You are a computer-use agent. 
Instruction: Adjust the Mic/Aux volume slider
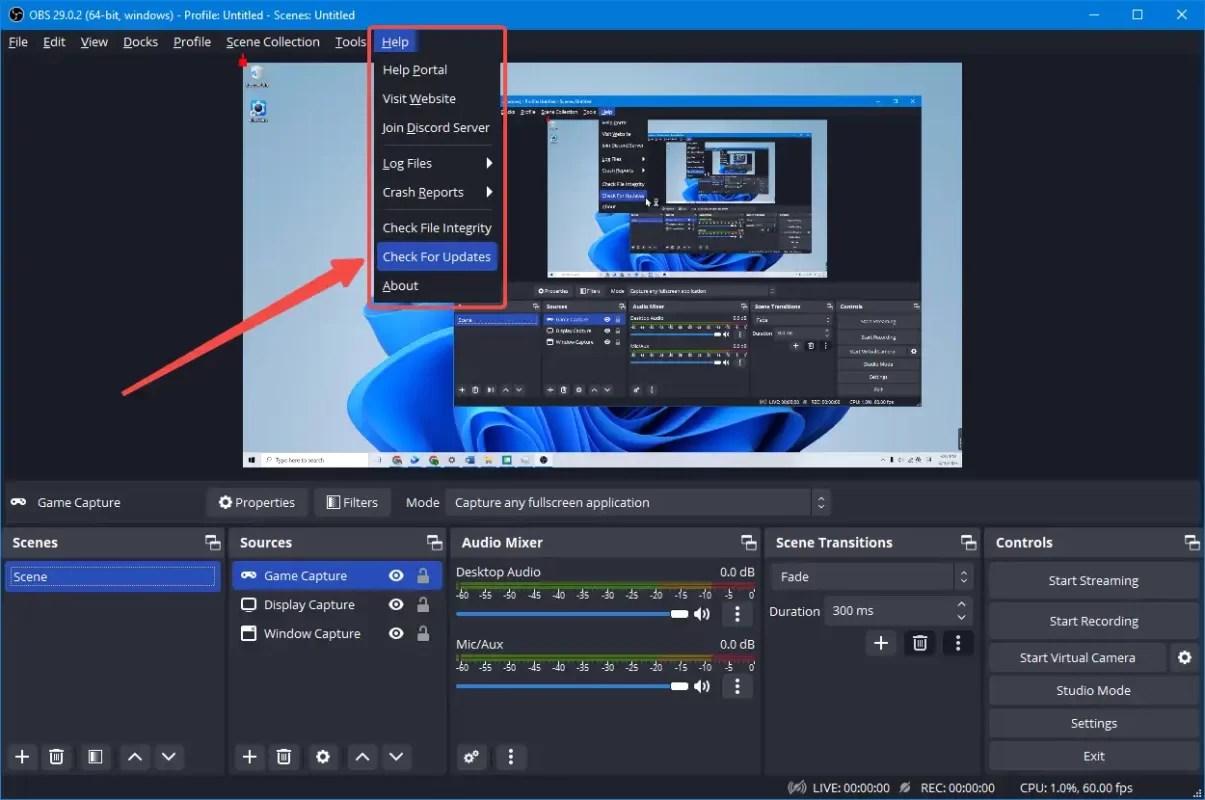click(x=680, y=686)
